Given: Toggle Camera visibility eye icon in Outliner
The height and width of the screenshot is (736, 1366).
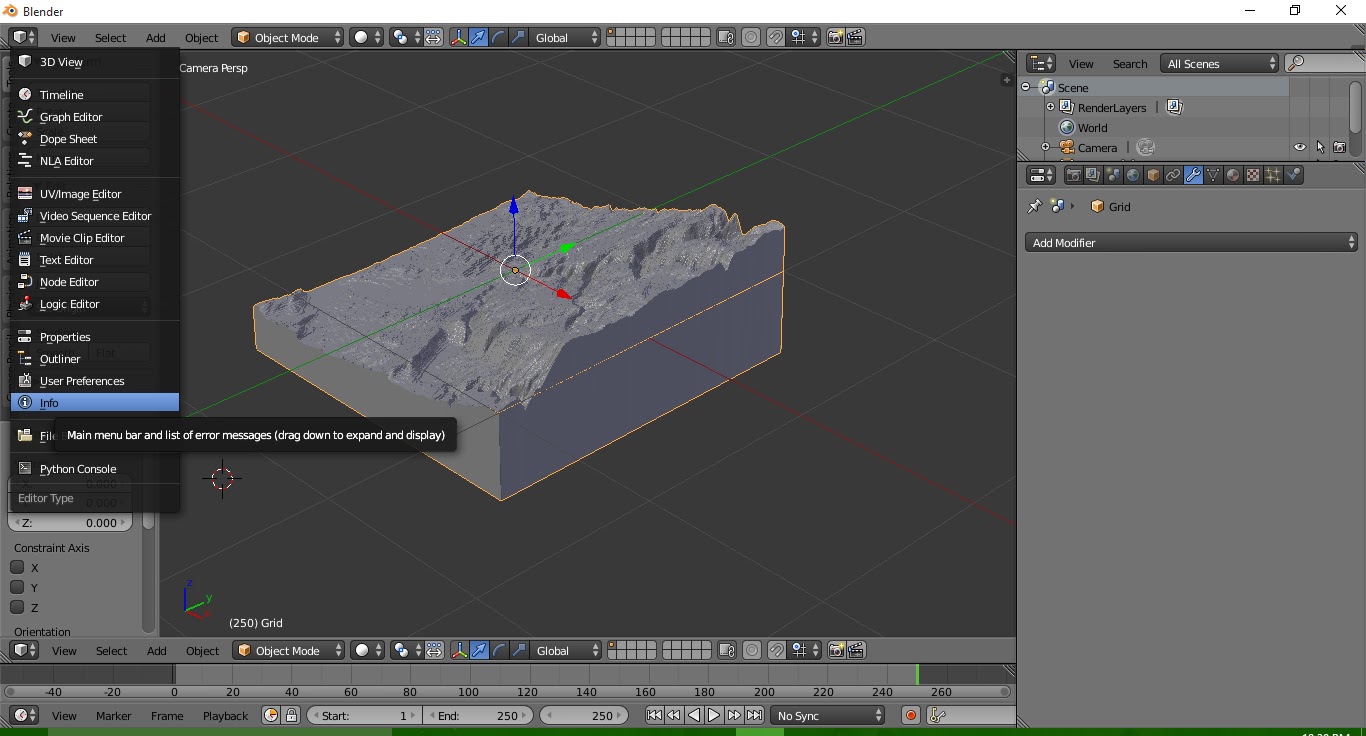Looking at the screenshot, I should pos(1299,147).
